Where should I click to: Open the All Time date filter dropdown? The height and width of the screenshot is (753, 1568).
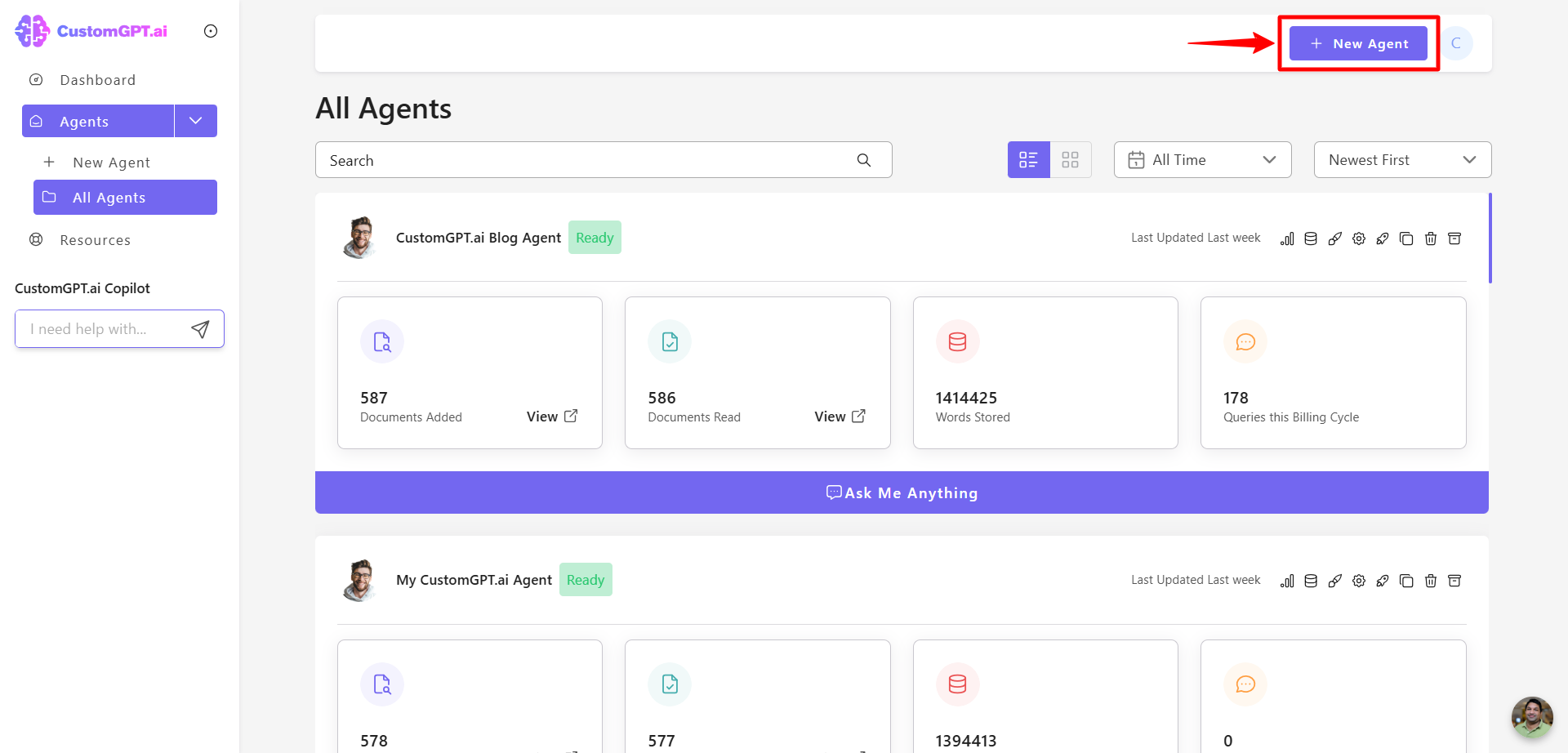tap(1203, 160)
